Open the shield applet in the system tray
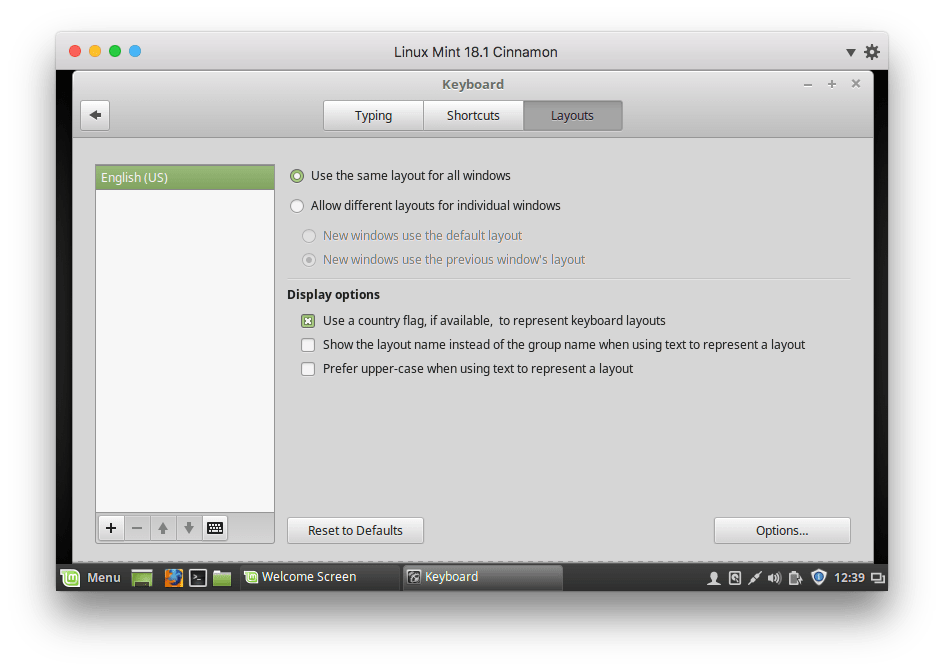 point(818,577)
